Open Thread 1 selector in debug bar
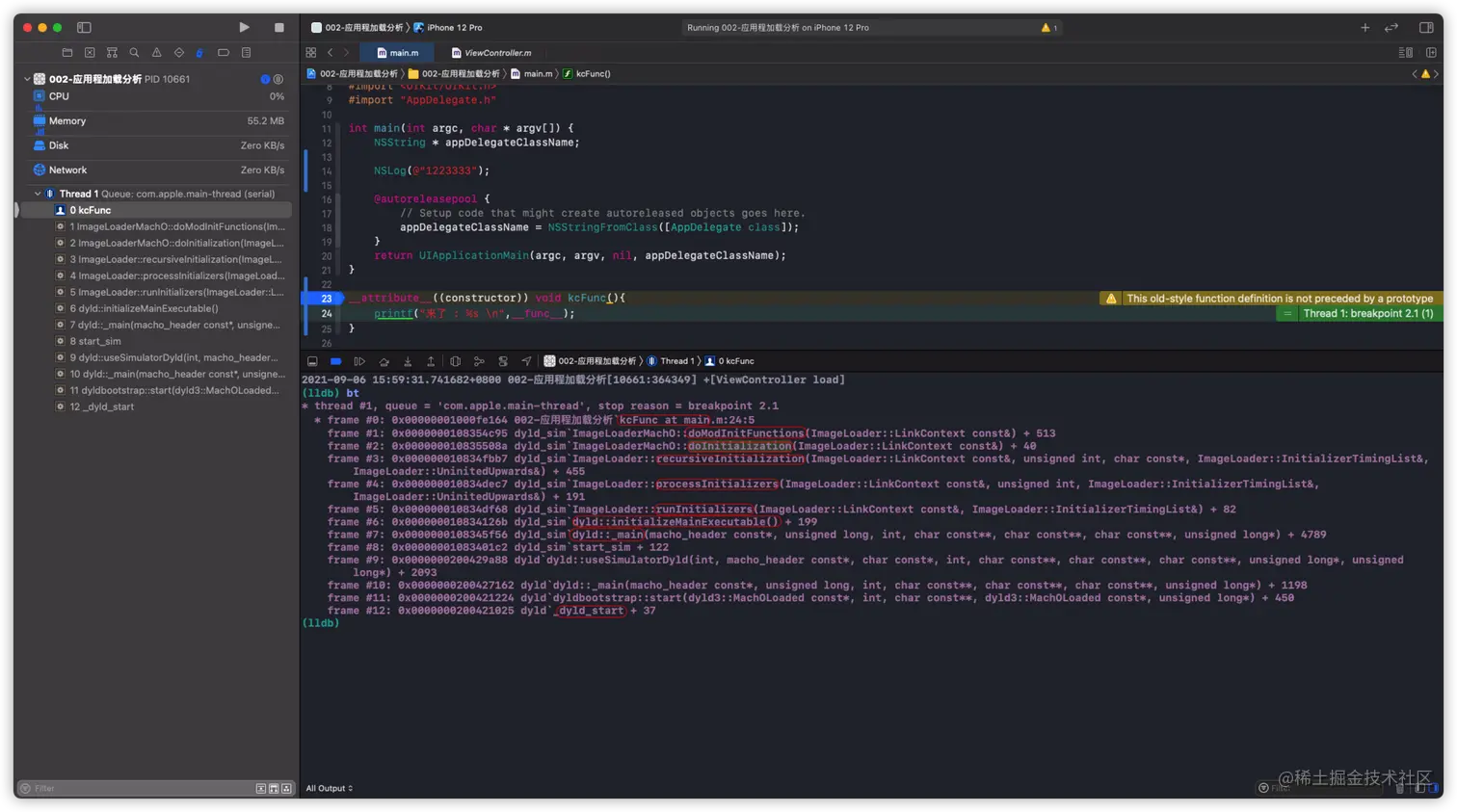This screenshot has height=812, width=1457. point(671,361)
